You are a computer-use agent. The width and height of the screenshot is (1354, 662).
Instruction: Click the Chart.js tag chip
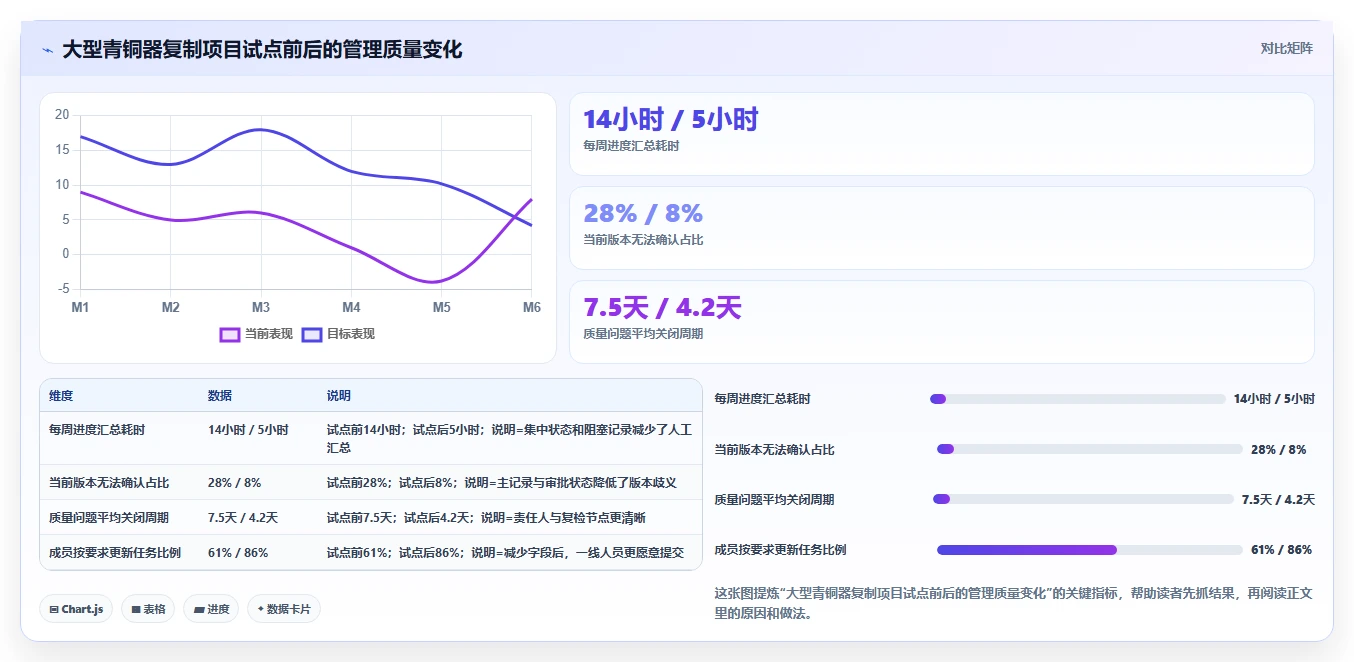click(x=76, y=609)
